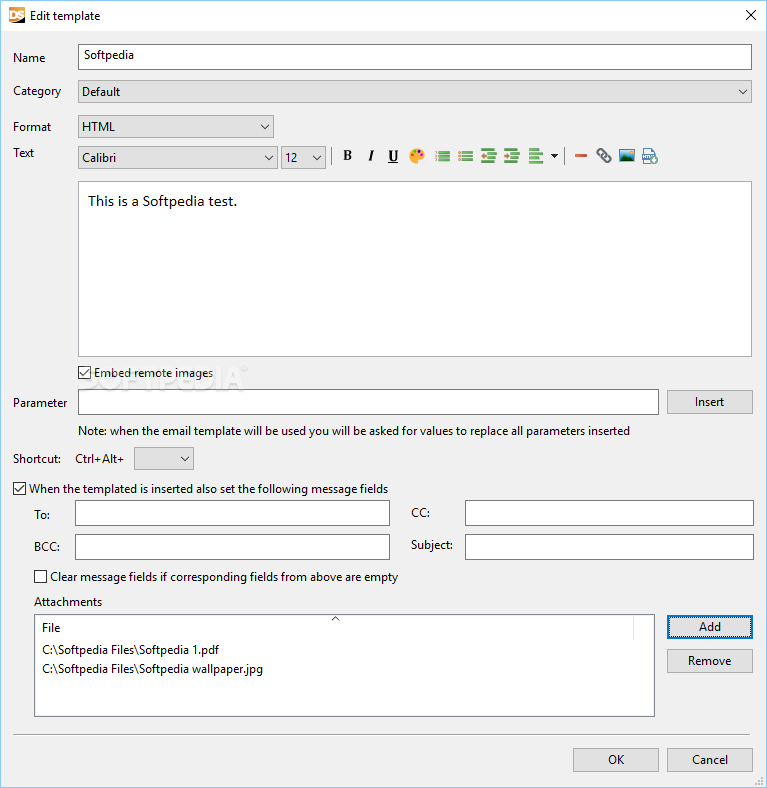Click the Insert parameter button
767x788 pixels.
tap(710, 402)
